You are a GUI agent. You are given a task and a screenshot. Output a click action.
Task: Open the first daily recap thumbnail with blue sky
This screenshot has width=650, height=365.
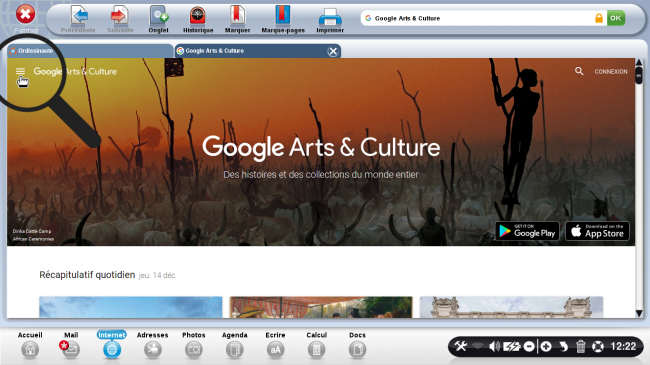131,307
